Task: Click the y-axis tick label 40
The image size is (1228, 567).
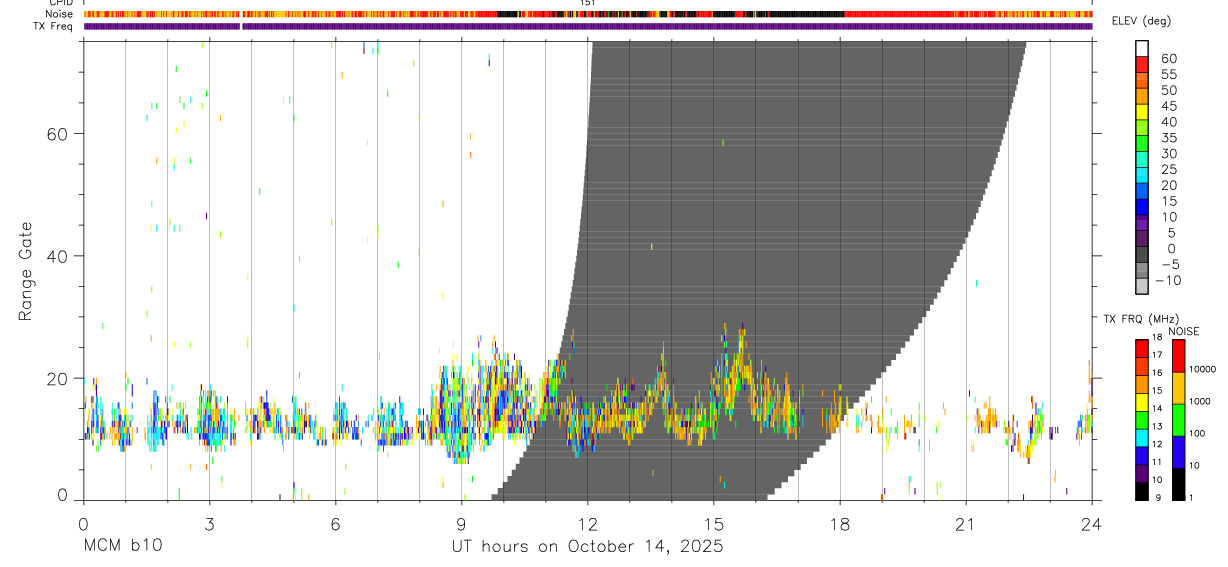Action: click(56, 256)
